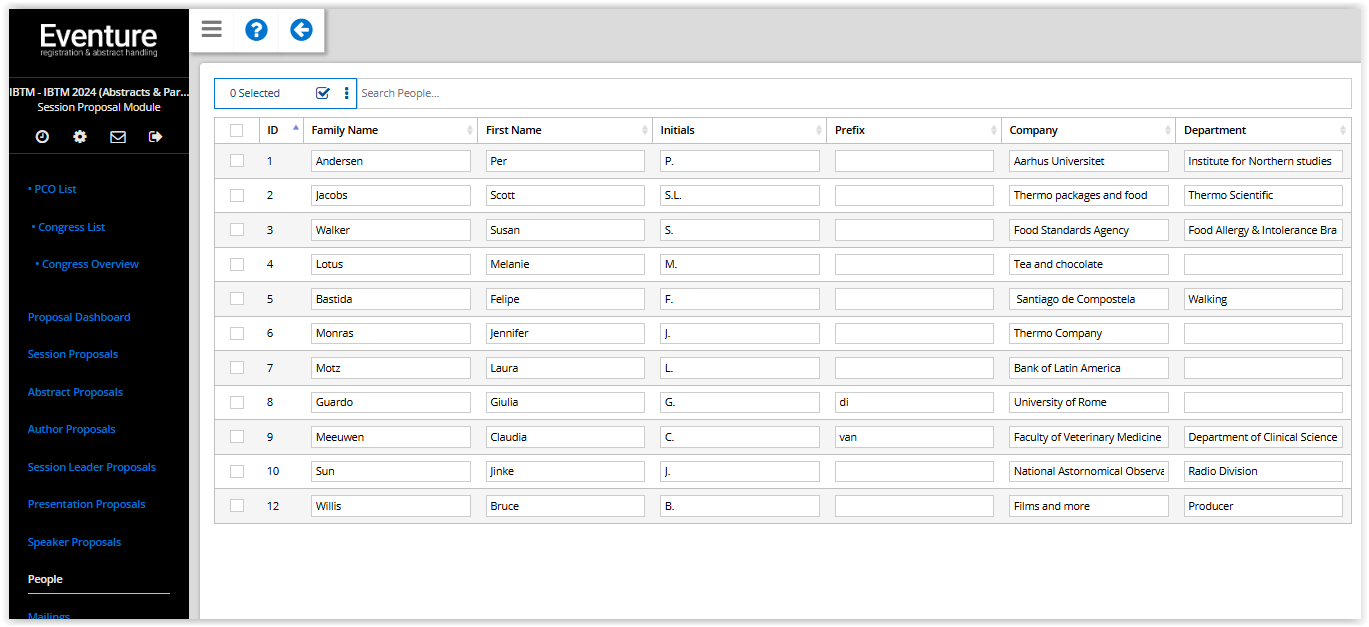The image size is (1369, 627).
Task: Check the box for Jacobs row
Action: 236,195
